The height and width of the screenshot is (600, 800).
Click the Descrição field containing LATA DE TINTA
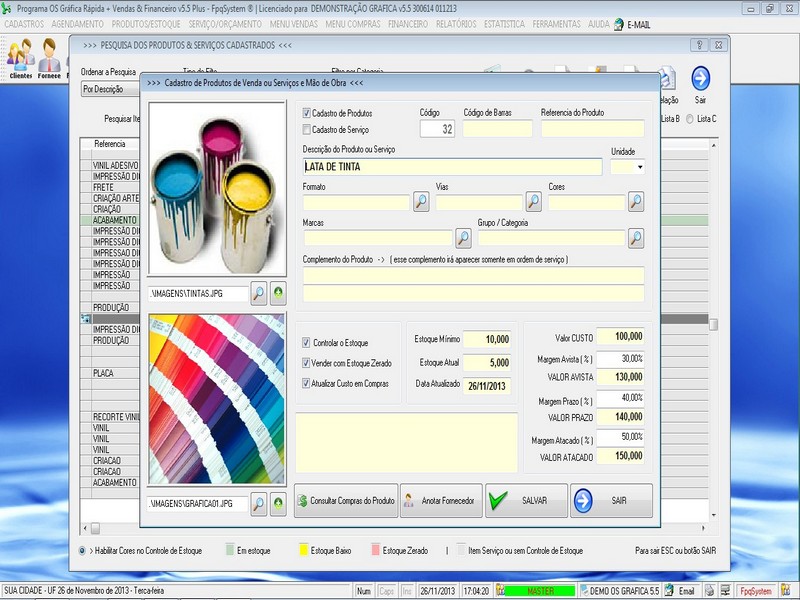point(452,167)
